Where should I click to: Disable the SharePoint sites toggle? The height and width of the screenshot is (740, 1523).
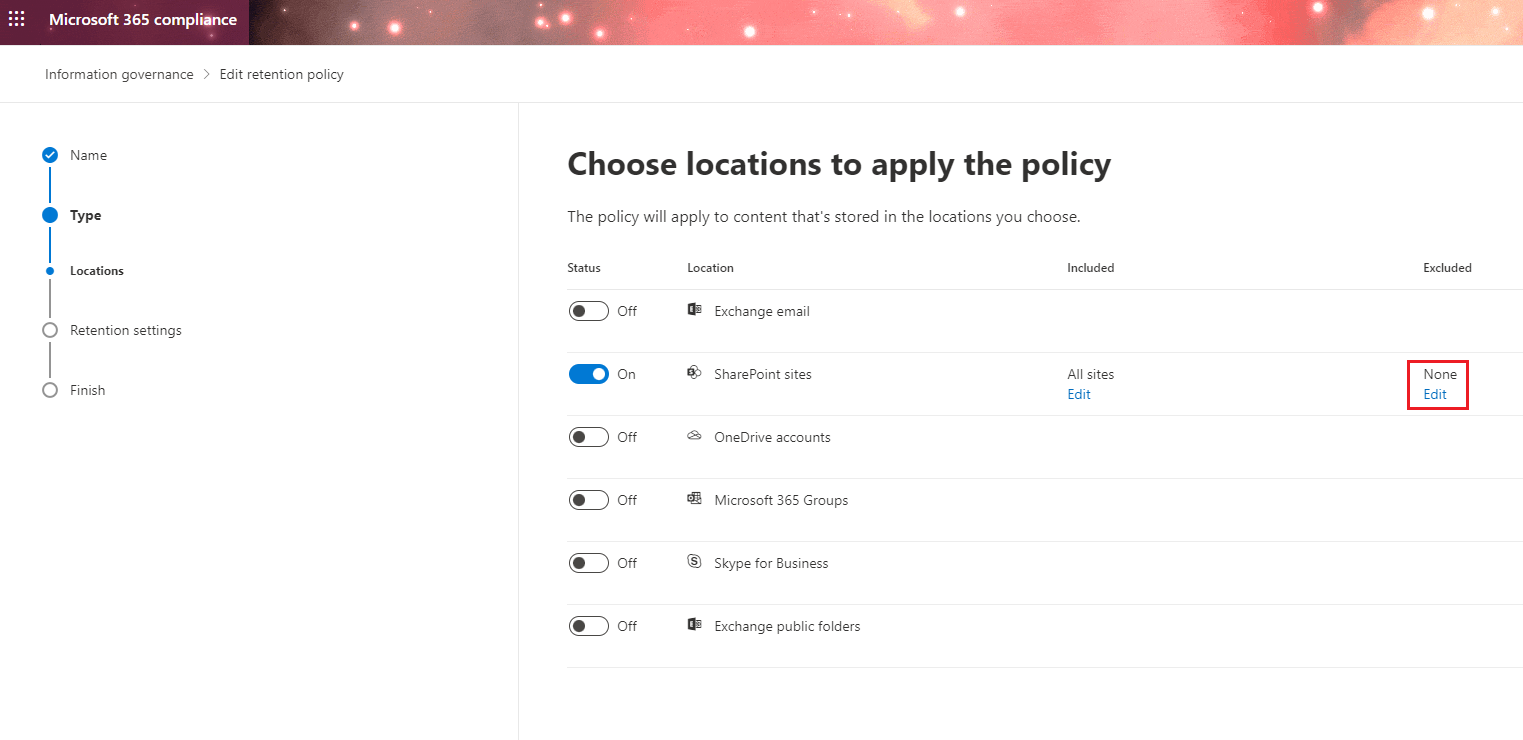click(x=589, y=373)
